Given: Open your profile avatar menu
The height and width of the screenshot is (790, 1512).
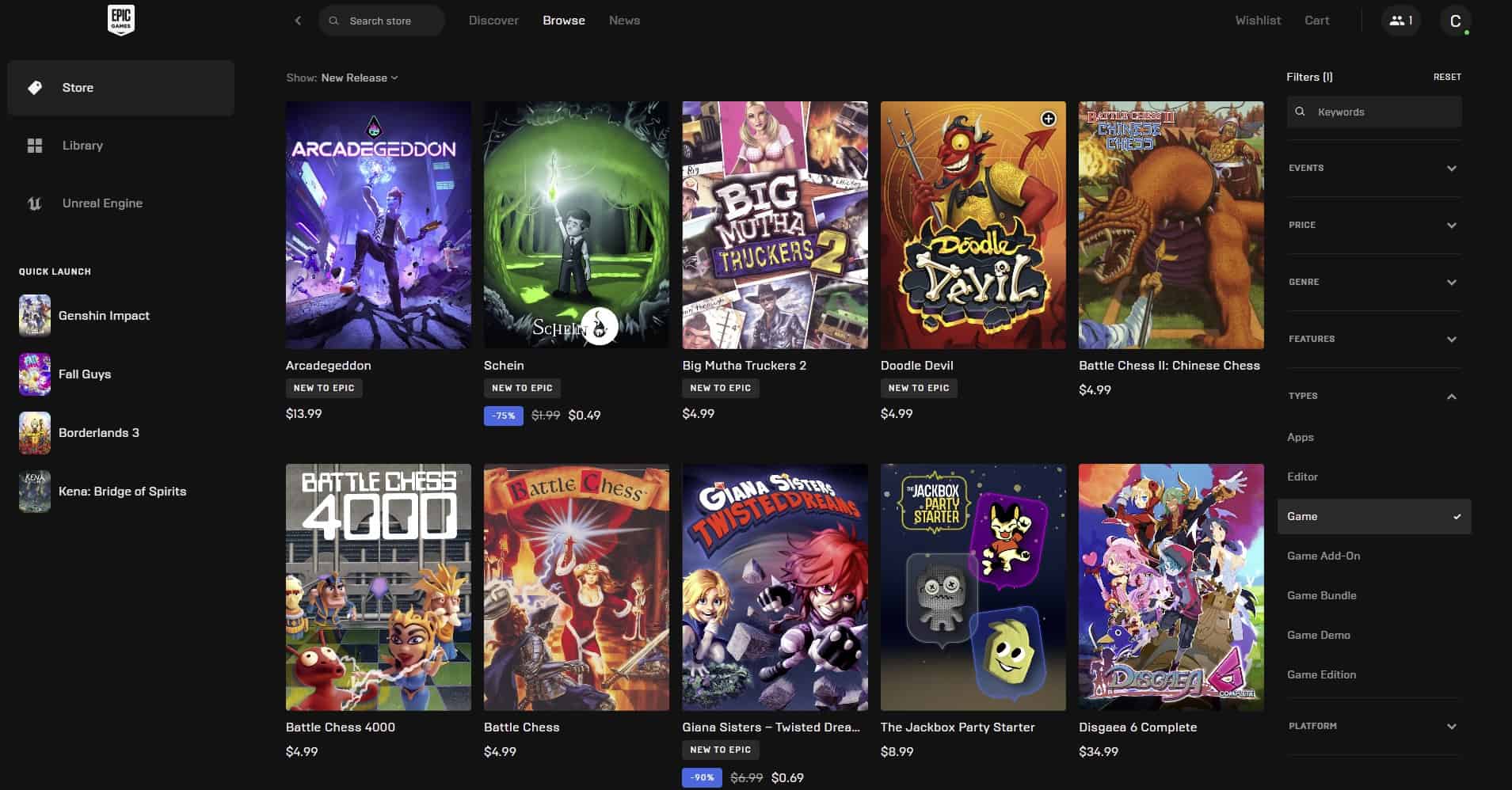Looking at the screenshot, I should (x=1457, y=20).
